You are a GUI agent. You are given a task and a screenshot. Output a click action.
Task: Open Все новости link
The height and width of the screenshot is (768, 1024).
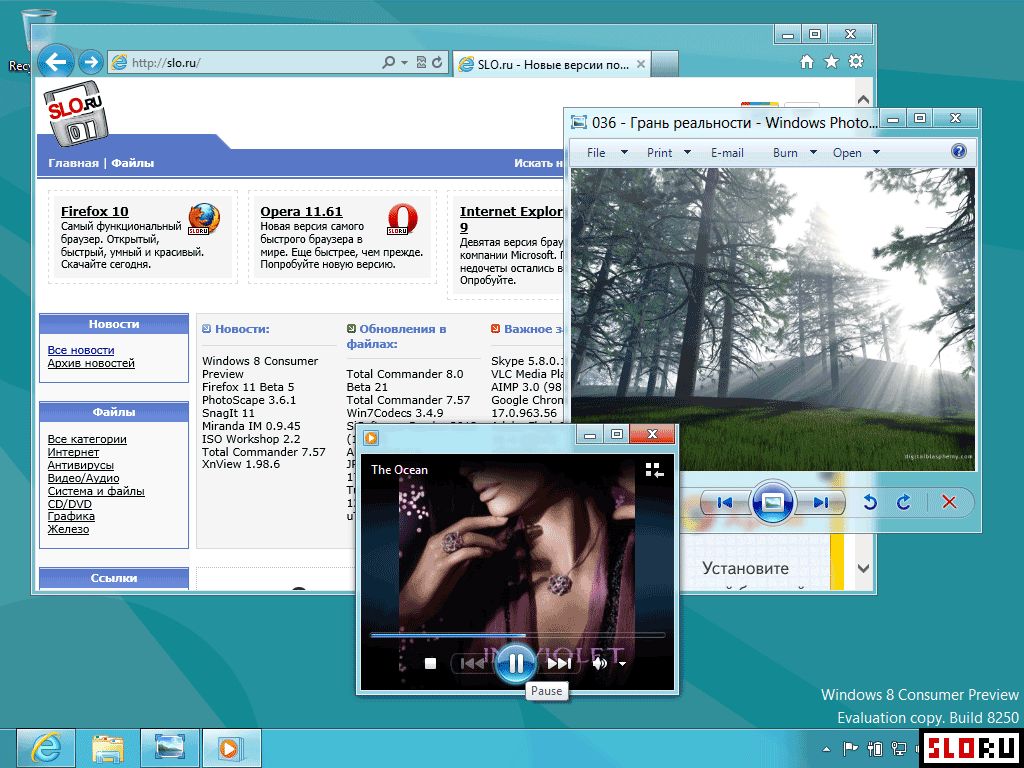[x=81, y=350]
